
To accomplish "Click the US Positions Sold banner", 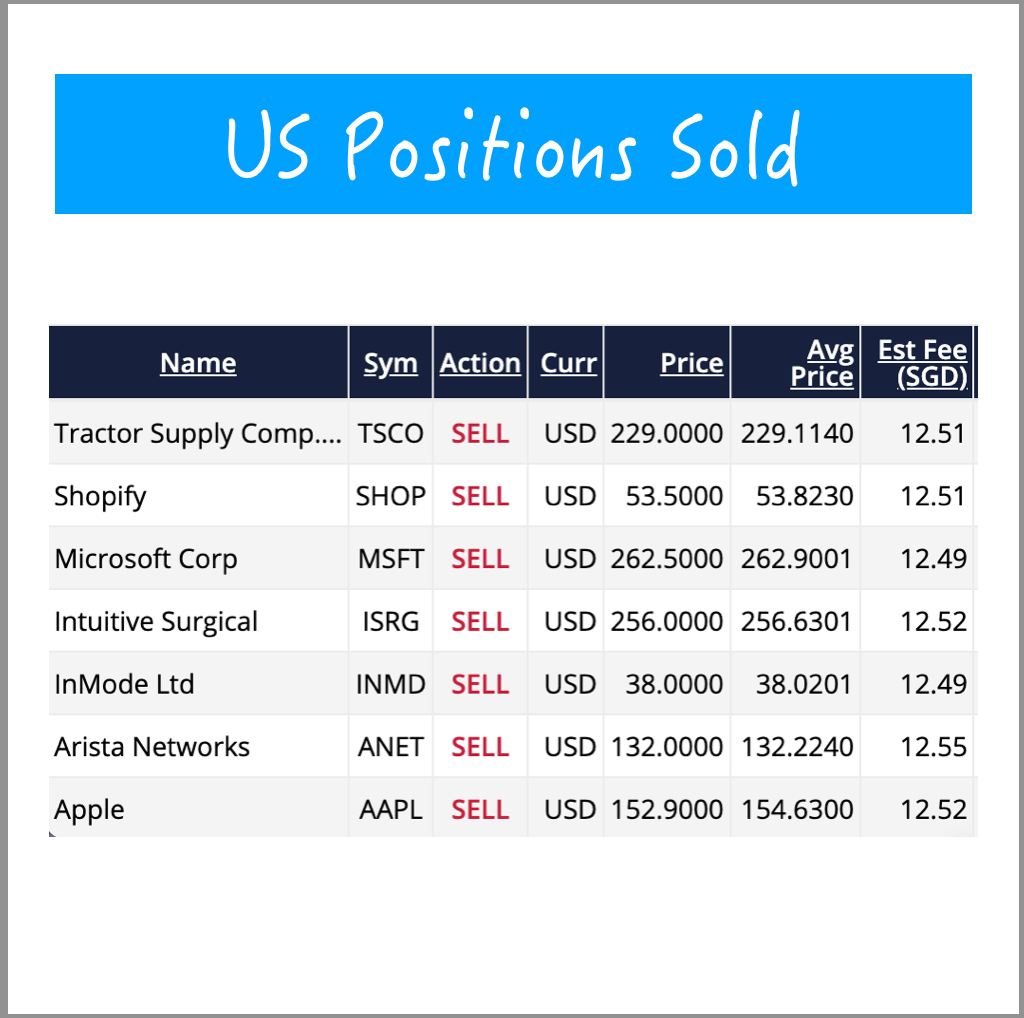I will 513,144.
